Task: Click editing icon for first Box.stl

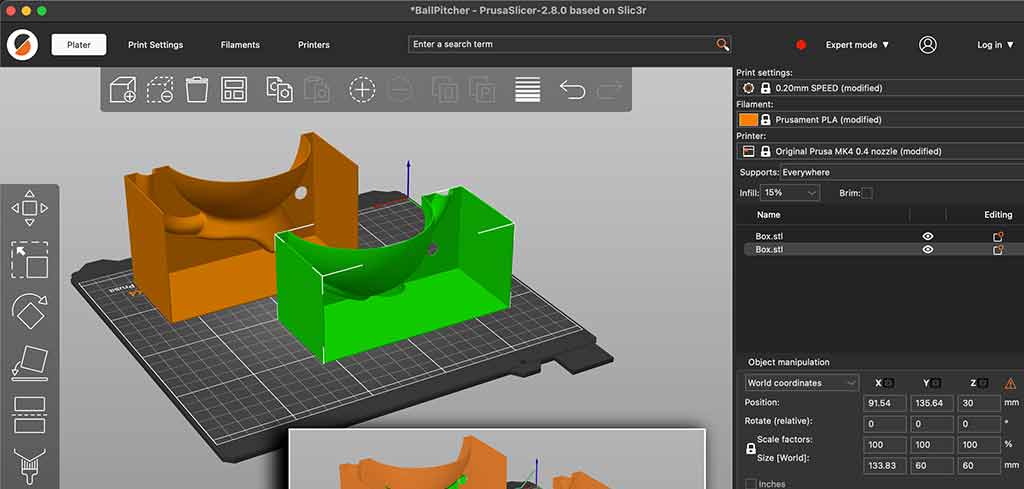Action: click(x=997, y=236)
